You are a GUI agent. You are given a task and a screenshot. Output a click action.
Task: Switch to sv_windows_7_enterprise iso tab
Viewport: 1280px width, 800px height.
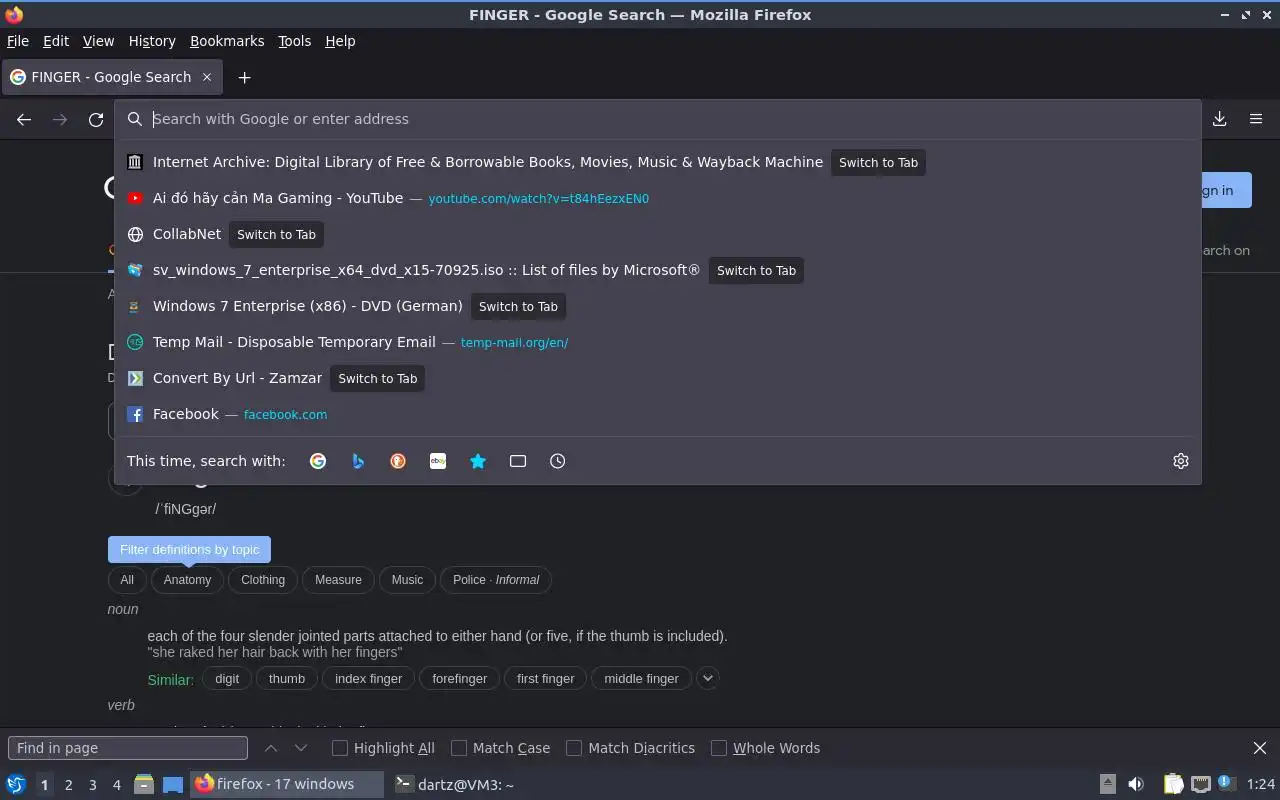658,270
